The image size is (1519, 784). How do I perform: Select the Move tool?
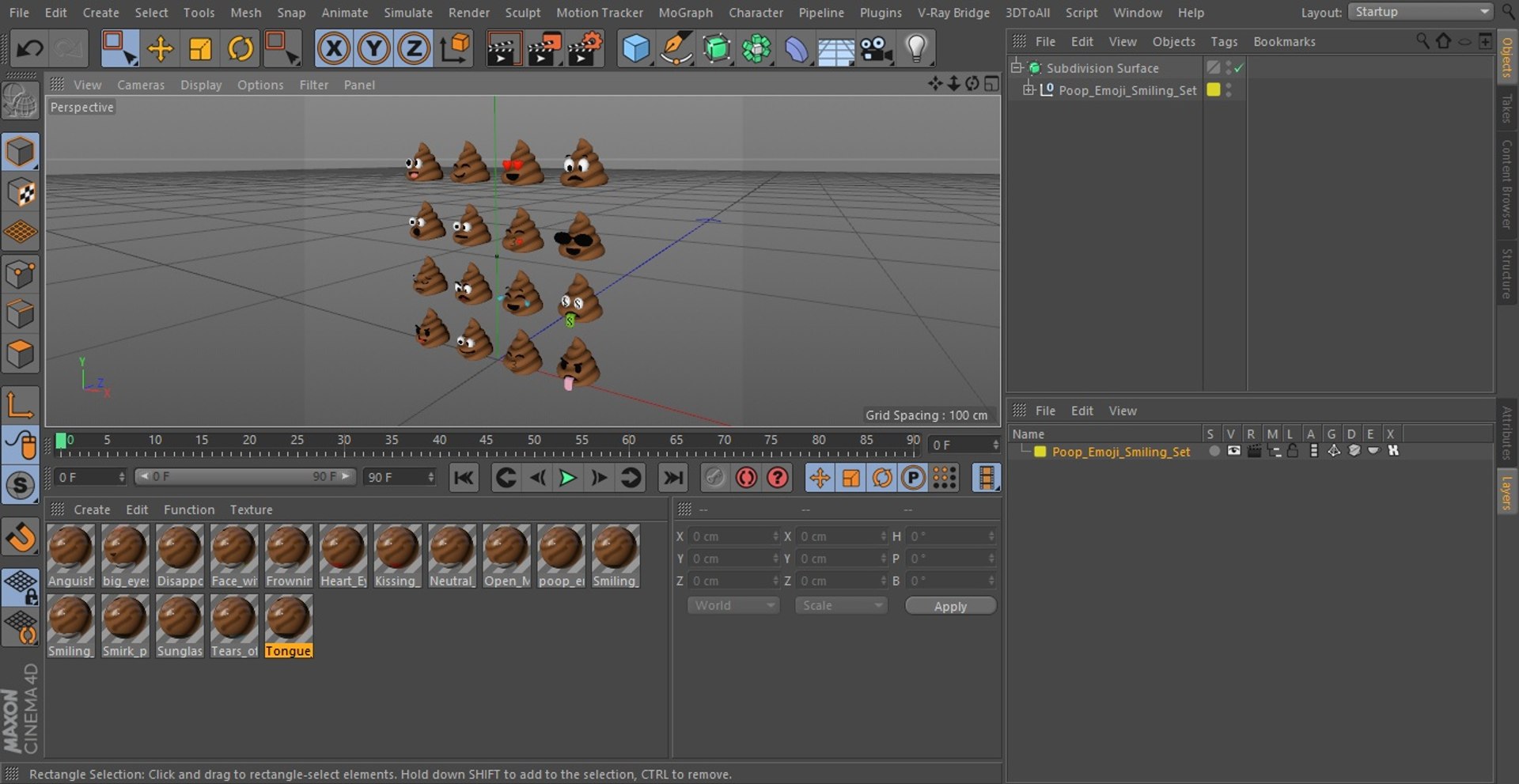point(160,49)
